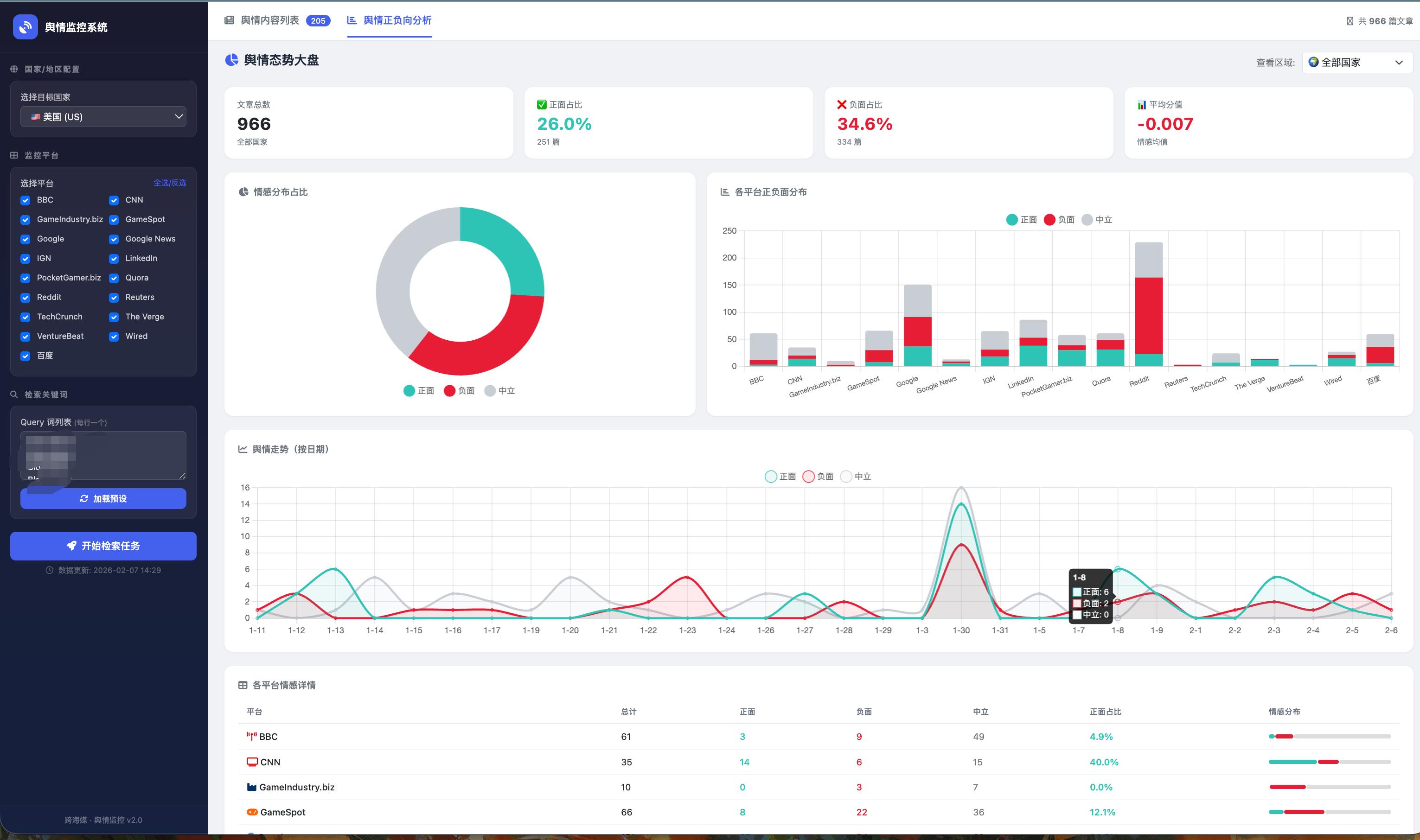The image size is (1420, 840).
Task: Click the Query 词列表 text area
Action: [103, 455]
